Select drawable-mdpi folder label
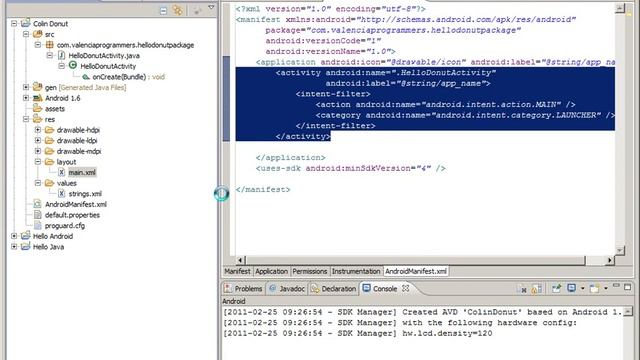This screenshot has height=360, width=640. pos(79,151)
